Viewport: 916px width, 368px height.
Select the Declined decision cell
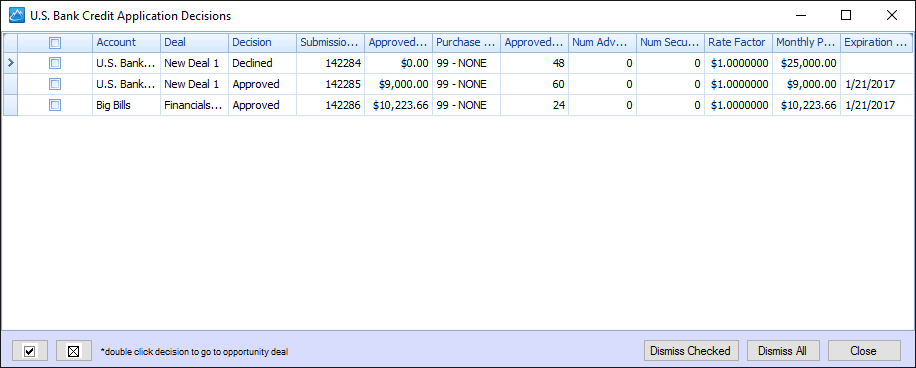[262, 63]
